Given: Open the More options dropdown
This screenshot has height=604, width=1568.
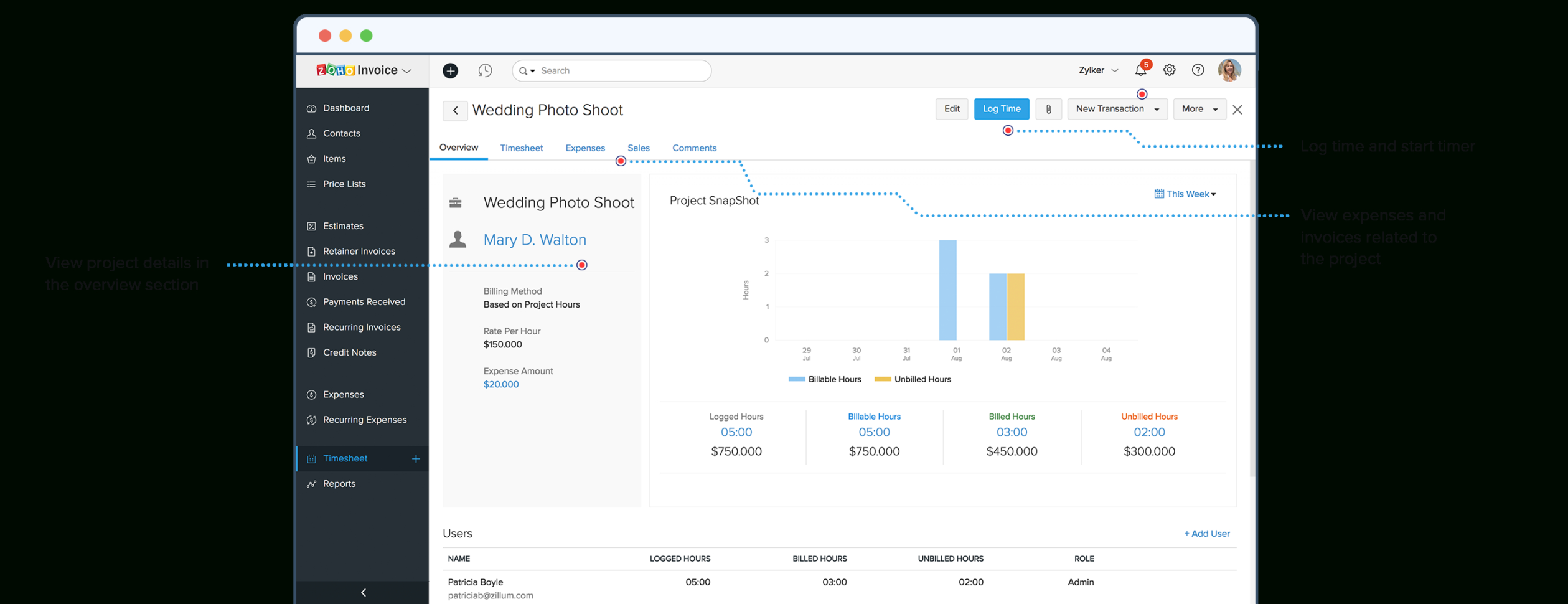Looking at the screenshot, I should [x=1199, y=108].
